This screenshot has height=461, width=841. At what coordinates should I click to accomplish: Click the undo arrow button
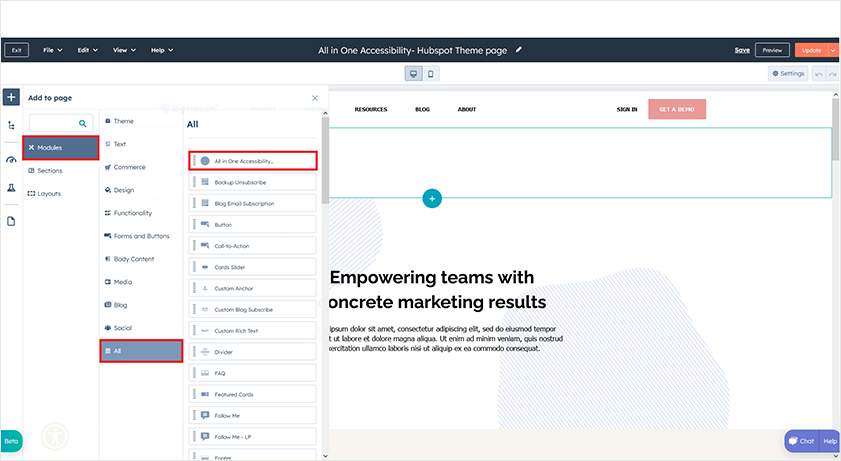(818, 74)
